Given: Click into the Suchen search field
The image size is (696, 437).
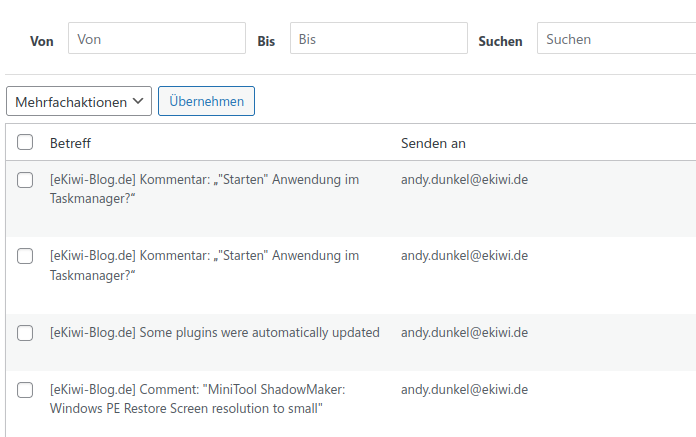Looking at the screenshot, I should [x=617, y=38].
